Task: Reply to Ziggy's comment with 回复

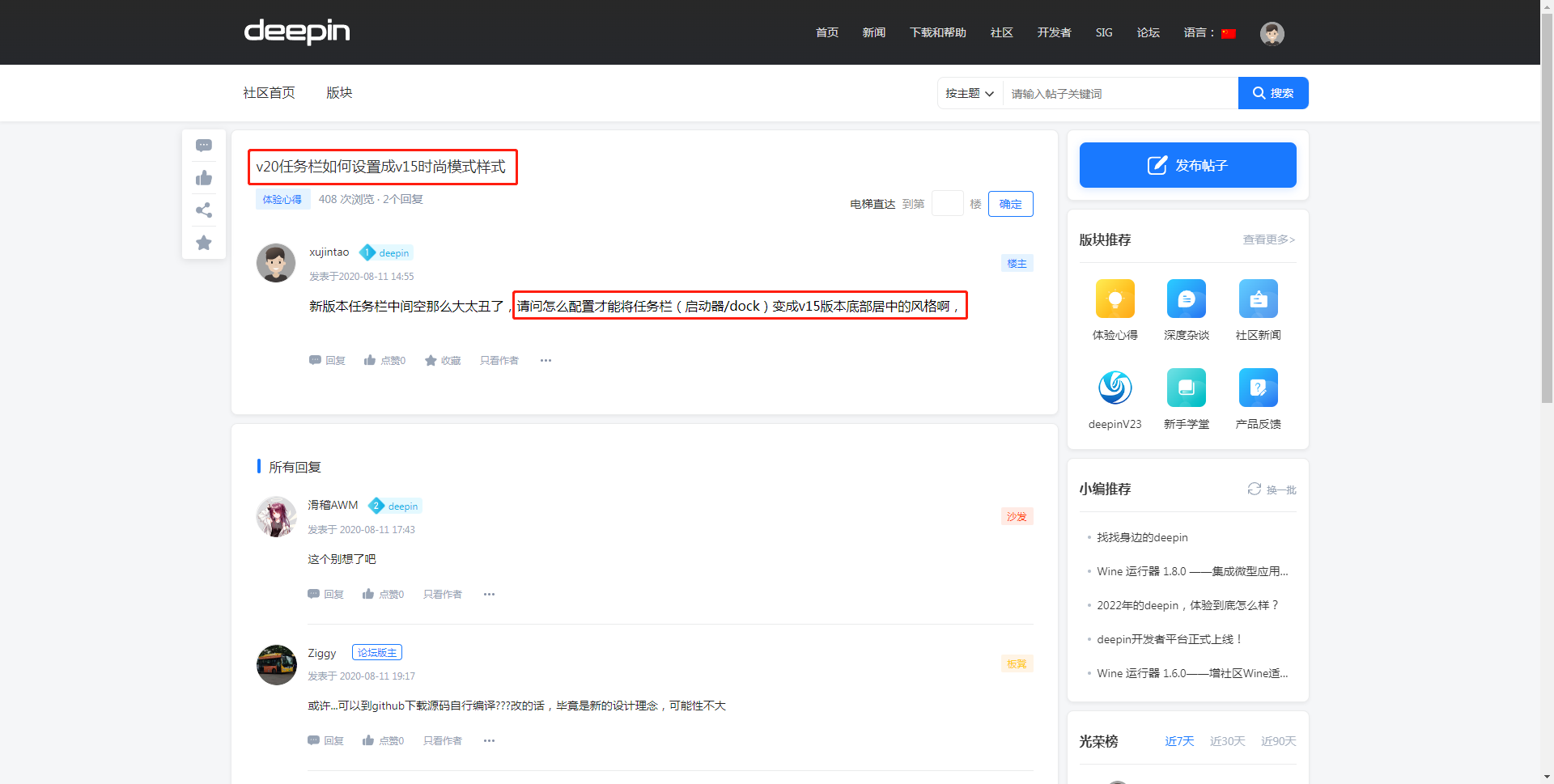Action: (325, 741)
